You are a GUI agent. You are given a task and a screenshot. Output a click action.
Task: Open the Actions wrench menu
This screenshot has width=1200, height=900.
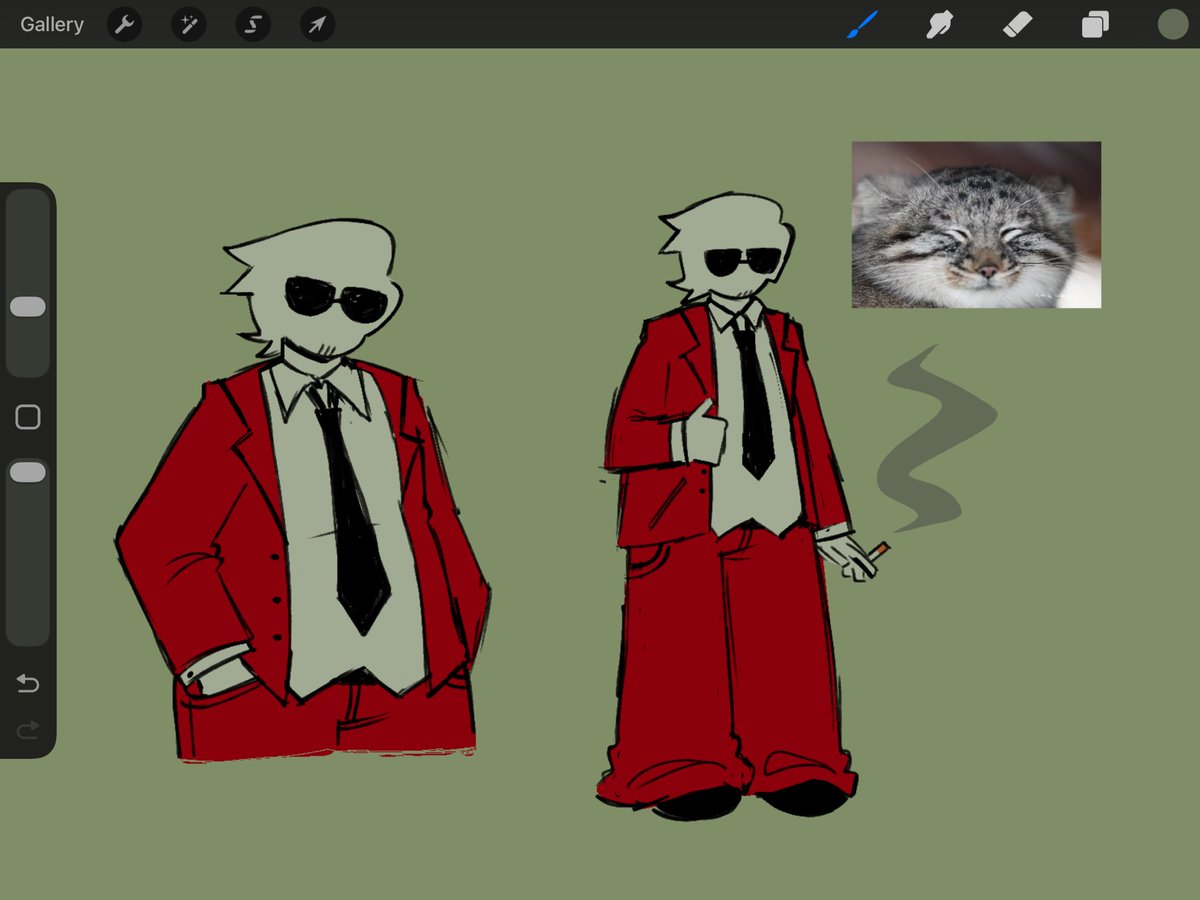coord(124,24)
